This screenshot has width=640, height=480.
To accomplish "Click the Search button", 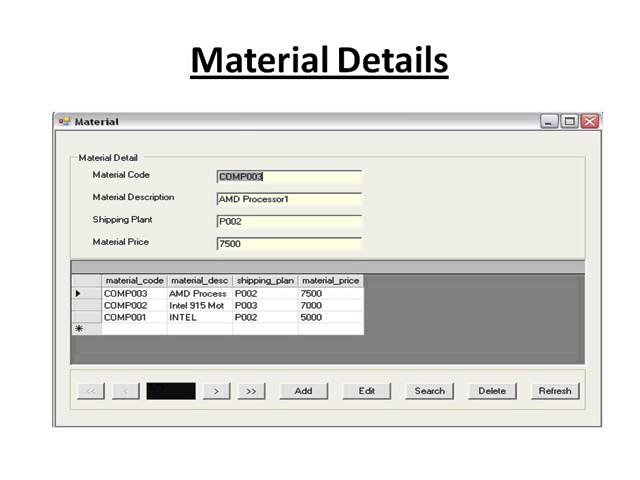I will pos(429,391).
